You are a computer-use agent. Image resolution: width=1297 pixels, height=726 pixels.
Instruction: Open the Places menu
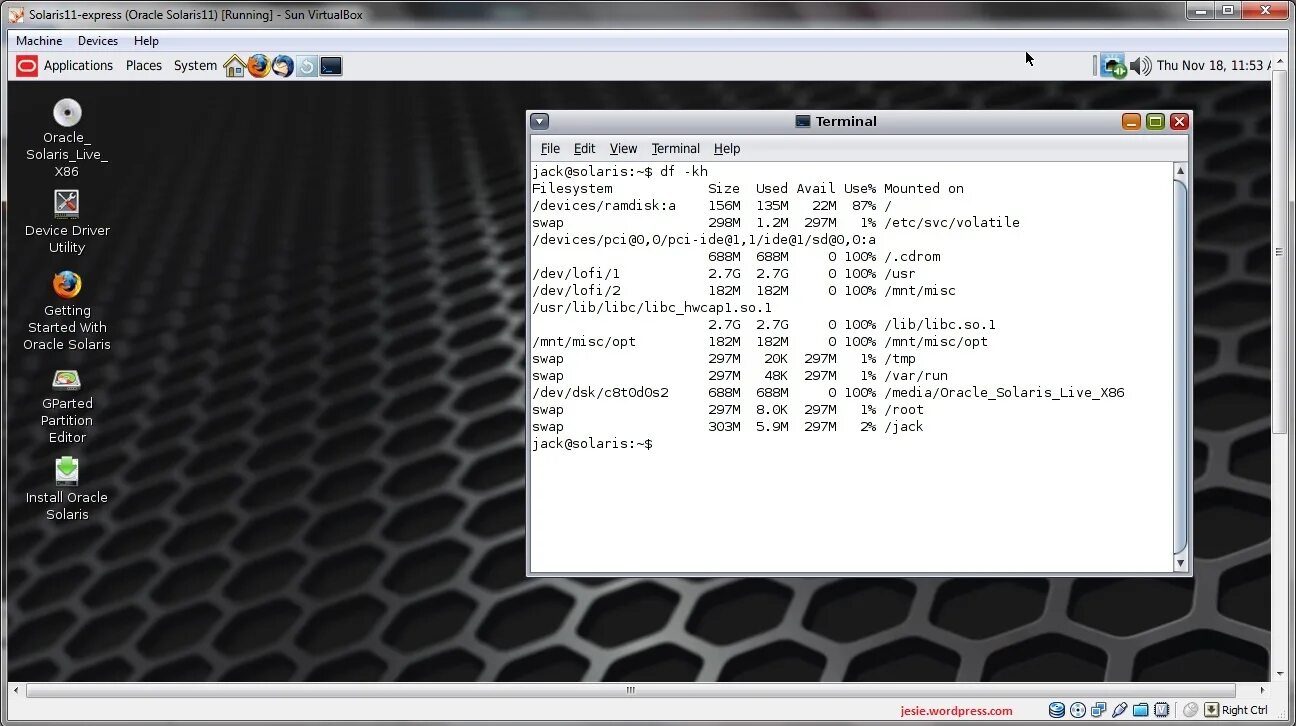click(x=144, y=66)
